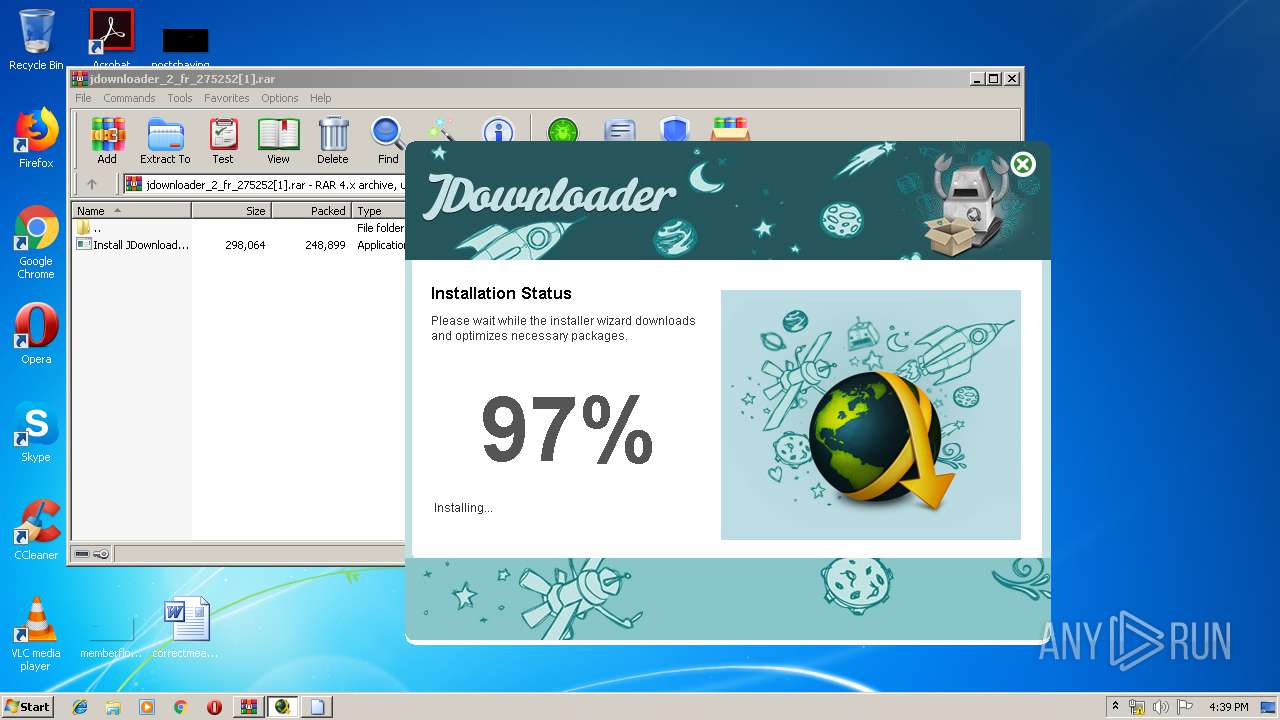This screenshot has width=1280, height=720.
Task: Click the Add button in WinRAR toolbar
Action: (x=107, y=141)
